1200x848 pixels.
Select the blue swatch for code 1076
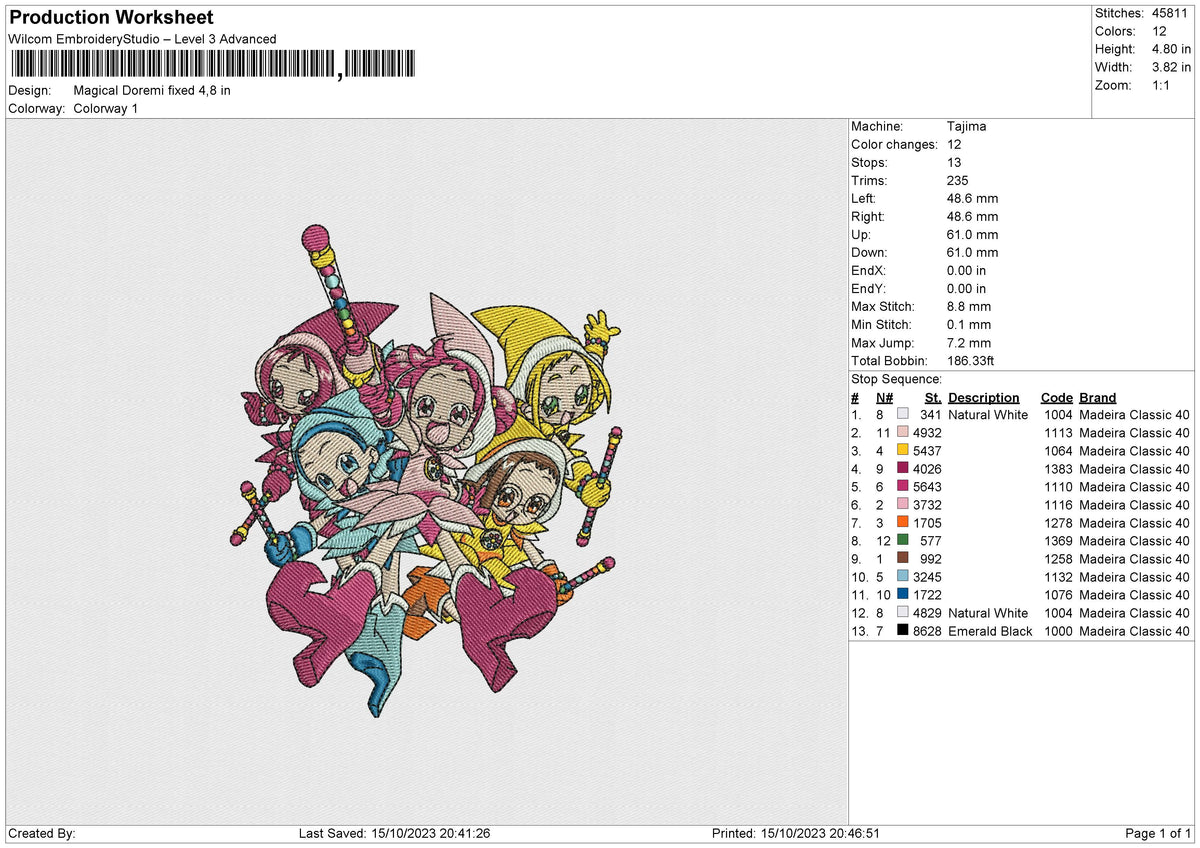coord(903,595)
